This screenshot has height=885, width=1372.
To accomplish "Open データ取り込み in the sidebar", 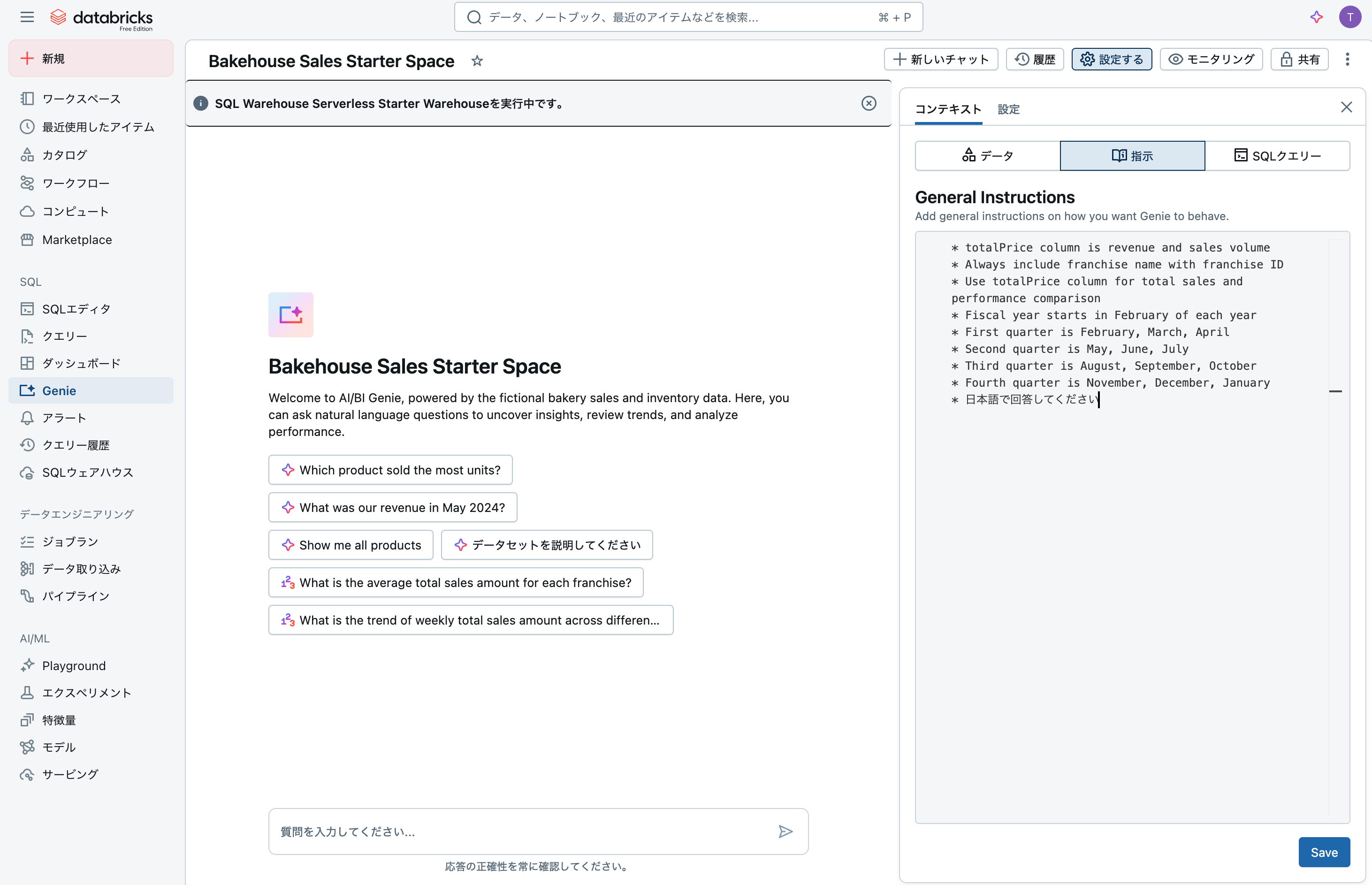I will [91, 569].
